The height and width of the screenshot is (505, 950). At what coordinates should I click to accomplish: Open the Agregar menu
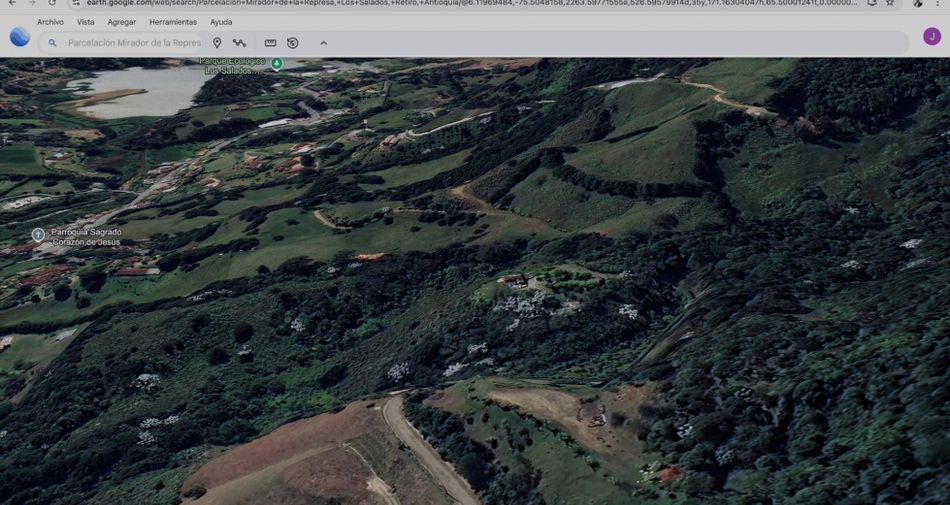pos(122,22)
